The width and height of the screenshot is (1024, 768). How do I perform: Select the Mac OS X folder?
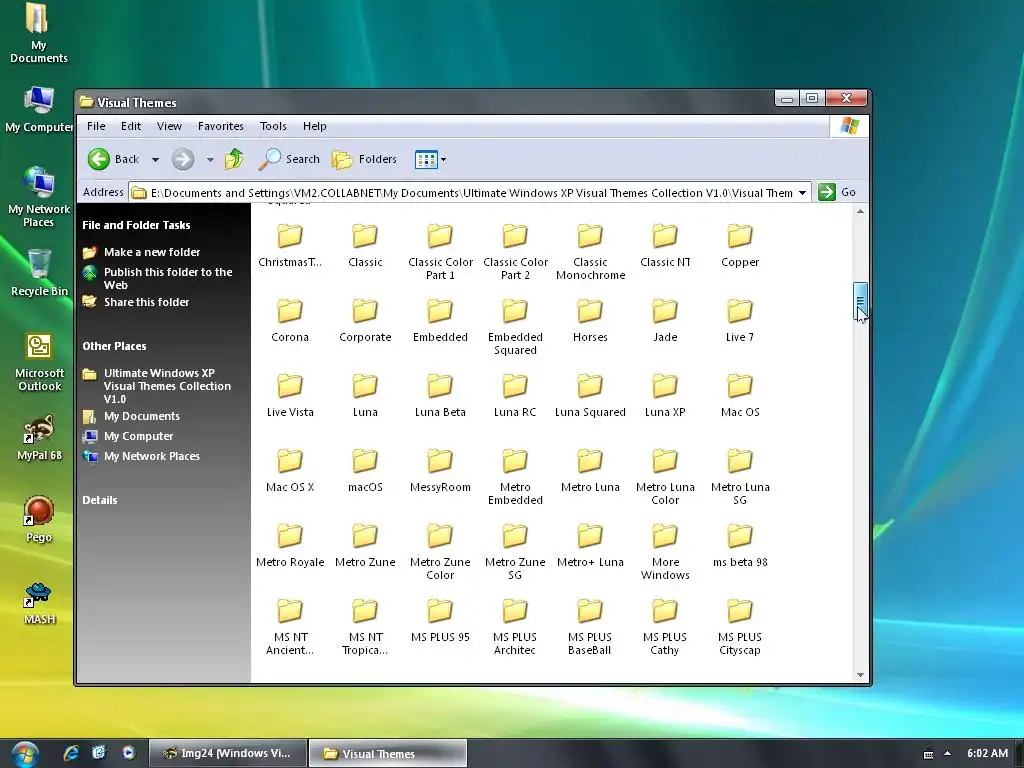click(x=290, y=471)
